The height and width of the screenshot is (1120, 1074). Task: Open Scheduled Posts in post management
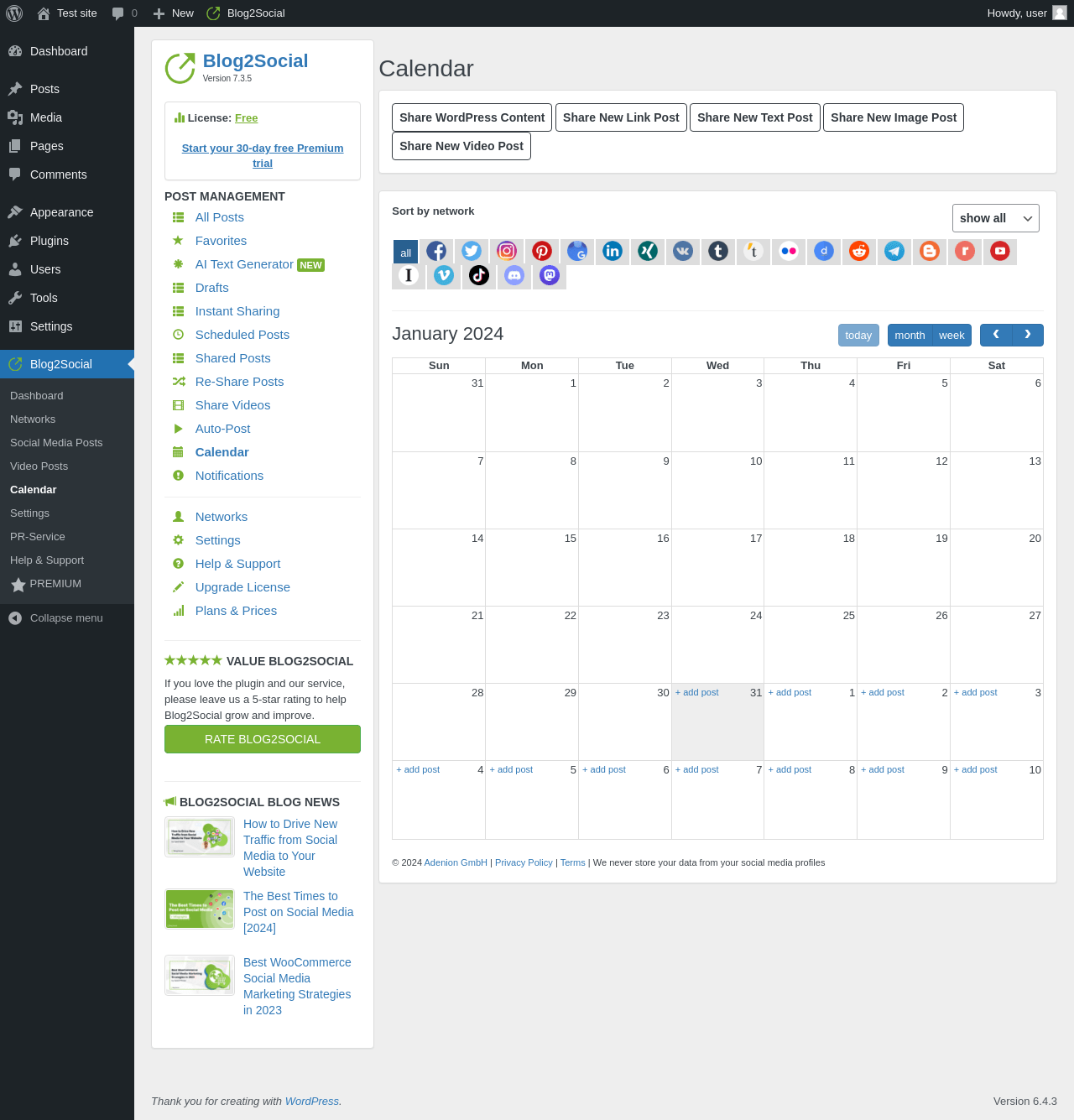point(242,335)
